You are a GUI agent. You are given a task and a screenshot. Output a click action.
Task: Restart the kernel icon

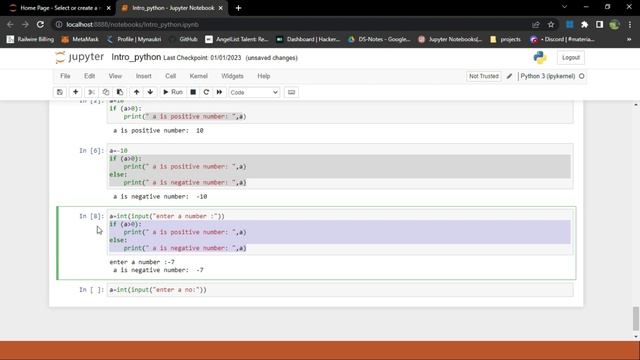206,92
